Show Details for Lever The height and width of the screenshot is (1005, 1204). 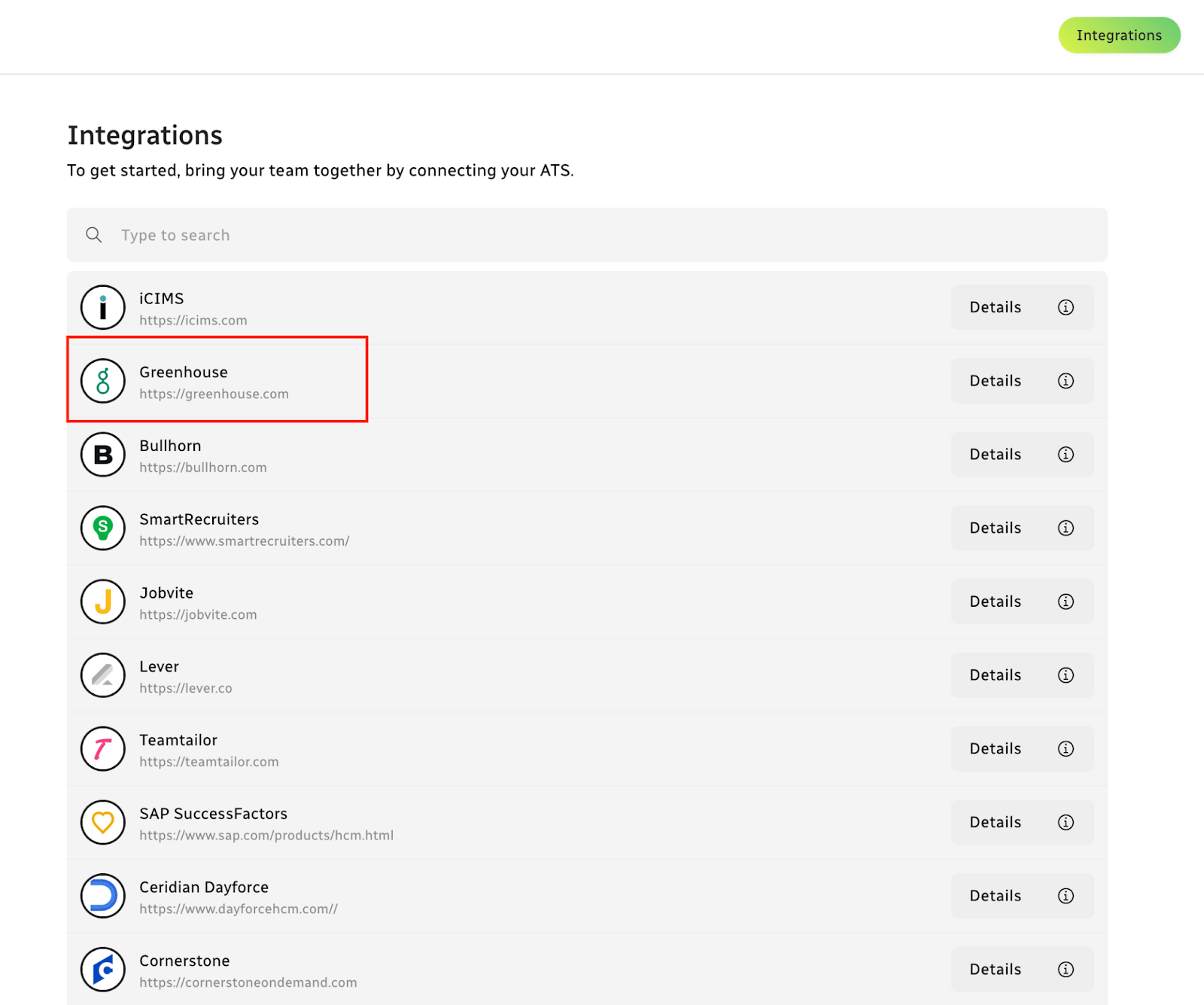tap(1022, 675)
